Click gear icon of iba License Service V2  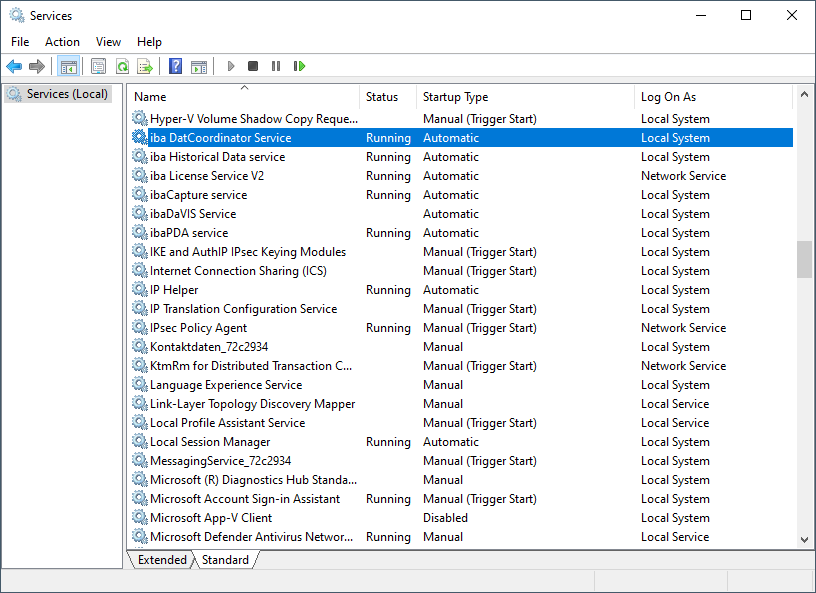click(139, 175)
